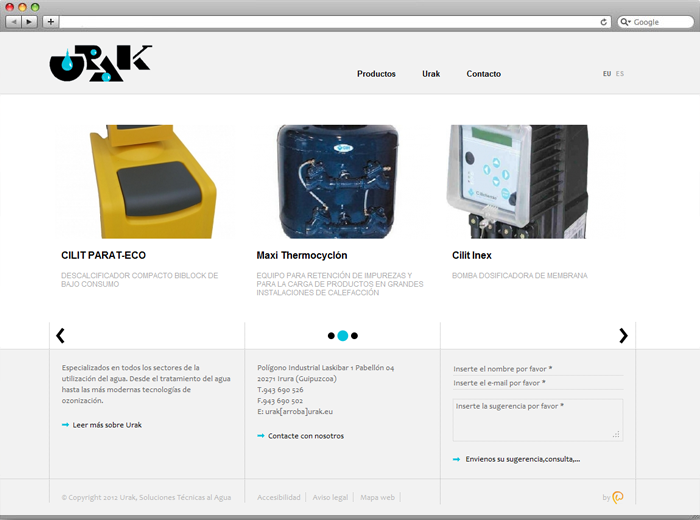Image resolution: width=700 pixels, height=520 pixels.
Task: Click the browser address bar
Action: coord(329,22)
